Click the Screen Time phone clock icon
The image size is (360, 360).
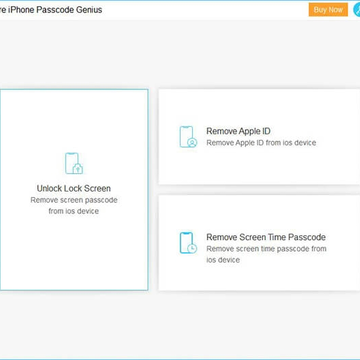click(x=188, y=243)
